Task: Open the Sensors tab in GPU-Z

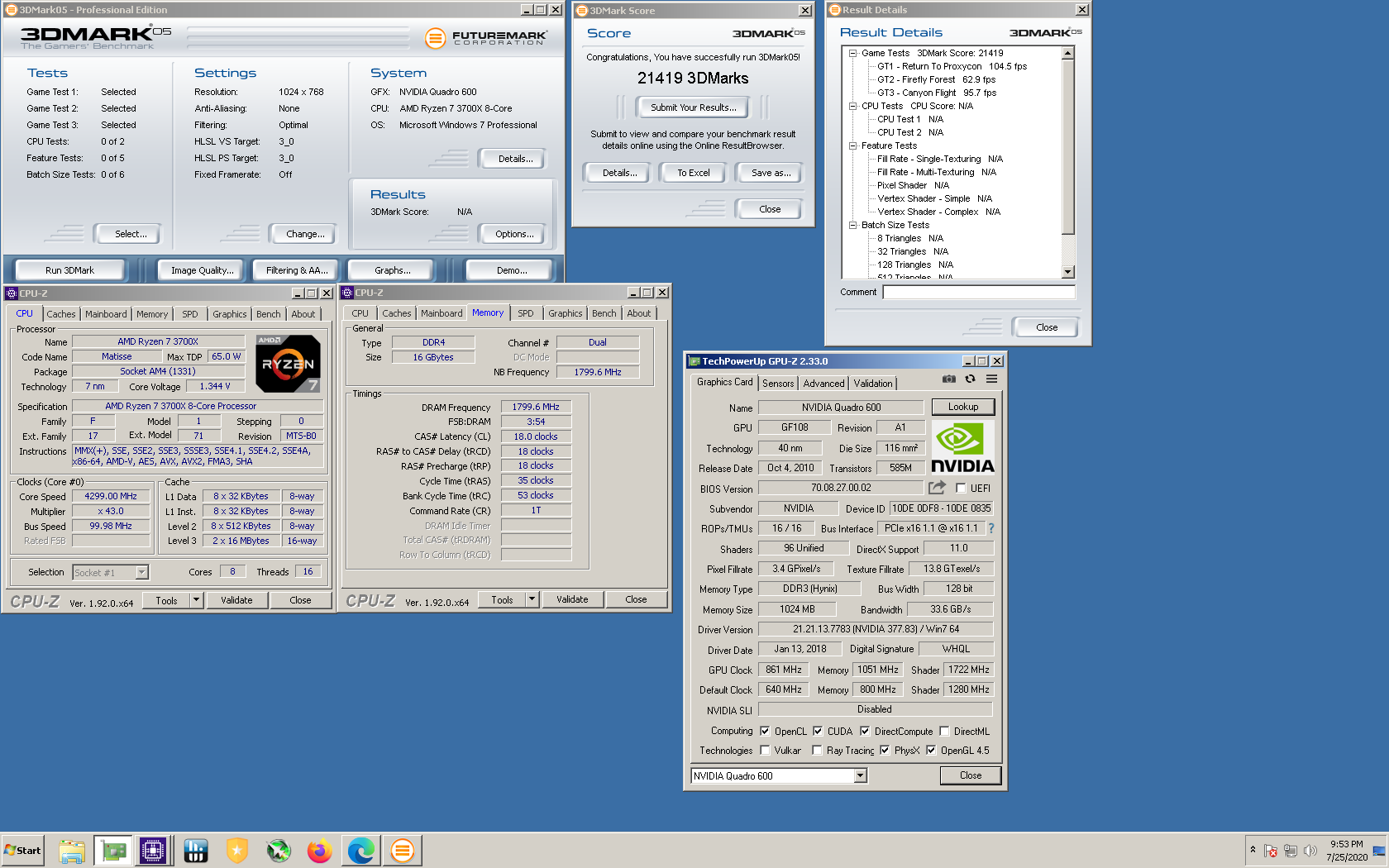Action: pyautogui.click(x=778, y=384)
